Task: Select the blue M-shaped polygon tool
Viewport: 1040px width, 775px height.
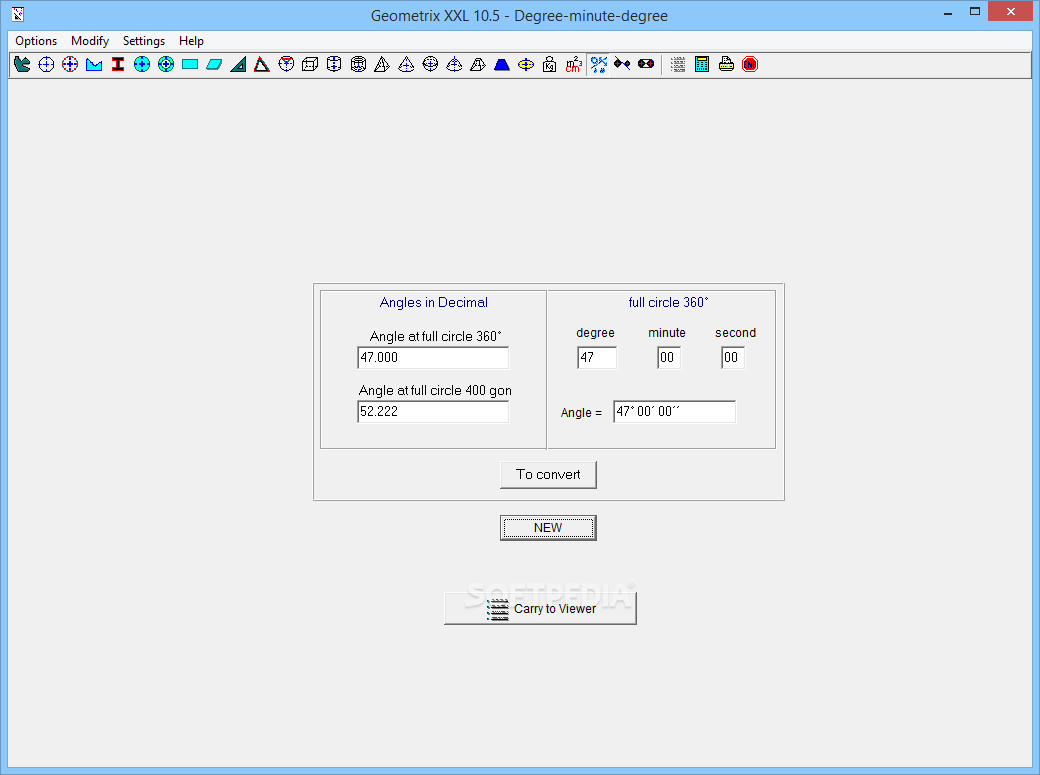Action: pos(94,64)
